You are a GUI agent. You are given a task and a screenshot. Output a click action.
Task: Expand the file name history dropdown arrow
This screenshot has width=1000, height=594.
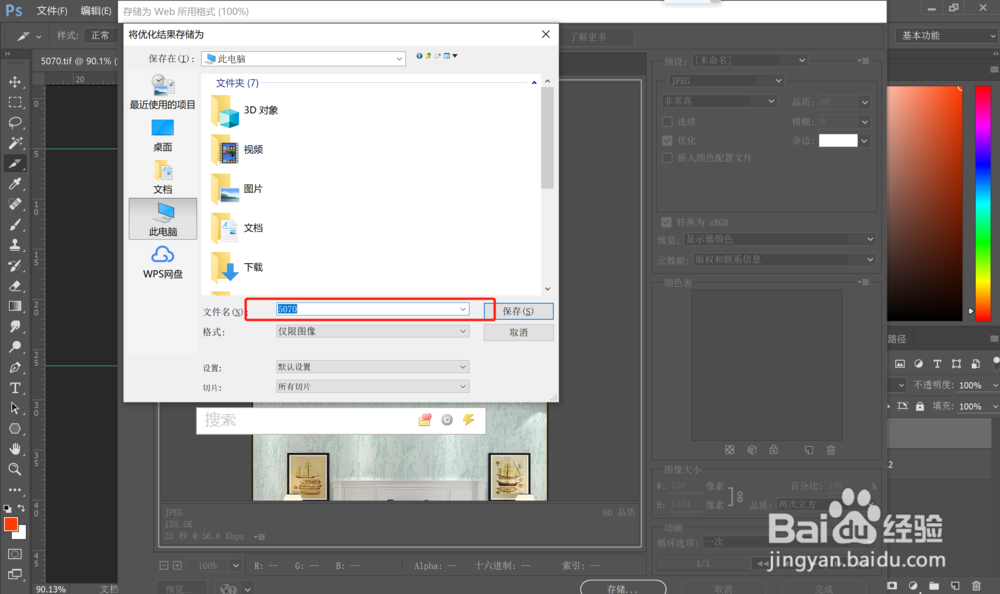[x=463, y=309]
